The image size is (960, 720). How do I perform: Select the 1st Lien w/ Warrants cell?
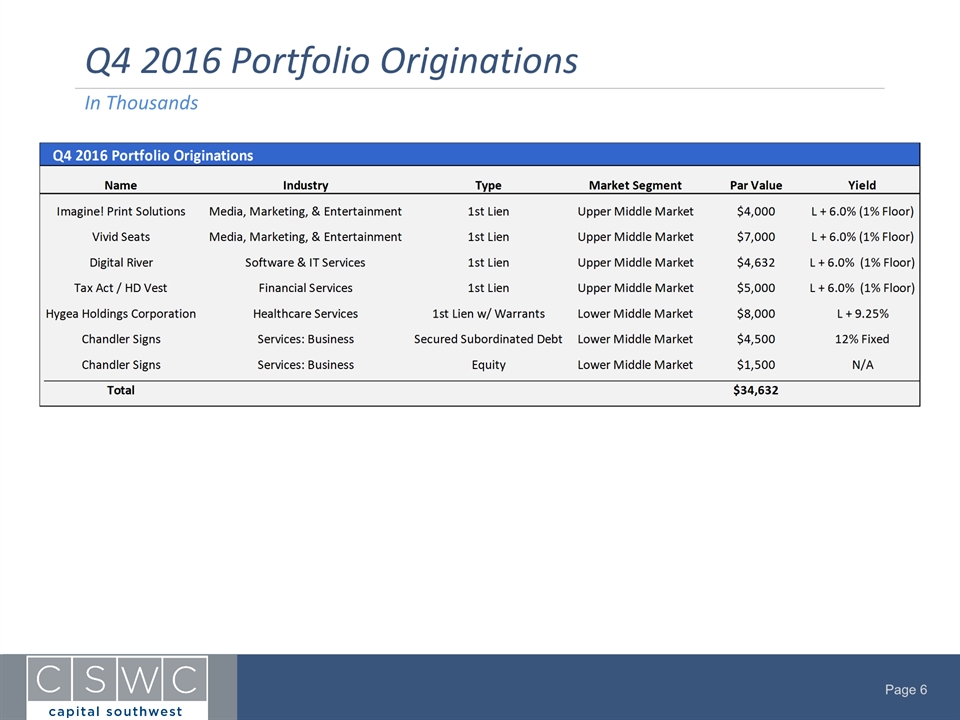(488, 313)
